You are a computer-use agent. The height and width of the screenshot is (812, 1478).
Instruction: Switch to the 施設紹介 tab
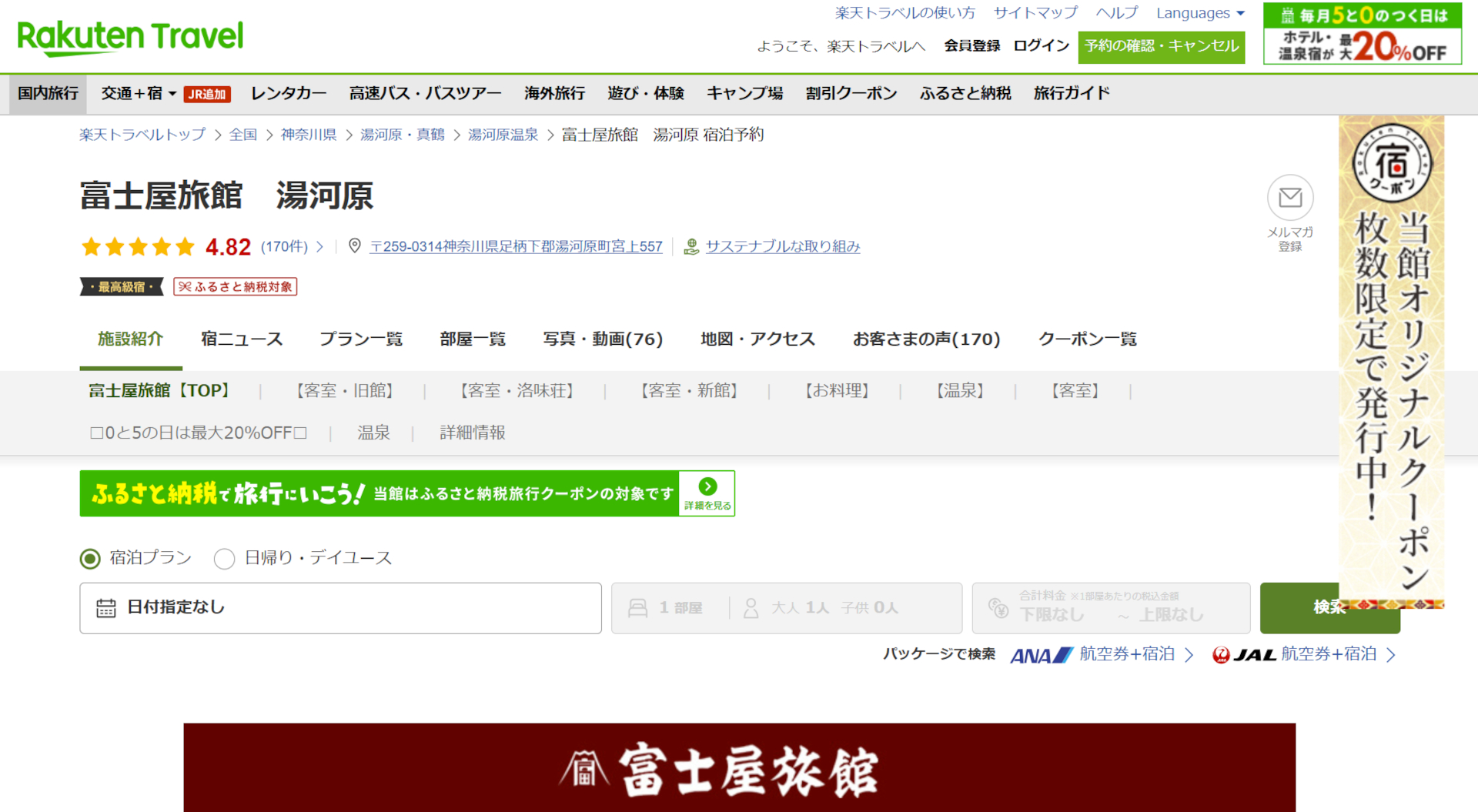point(131,339)
